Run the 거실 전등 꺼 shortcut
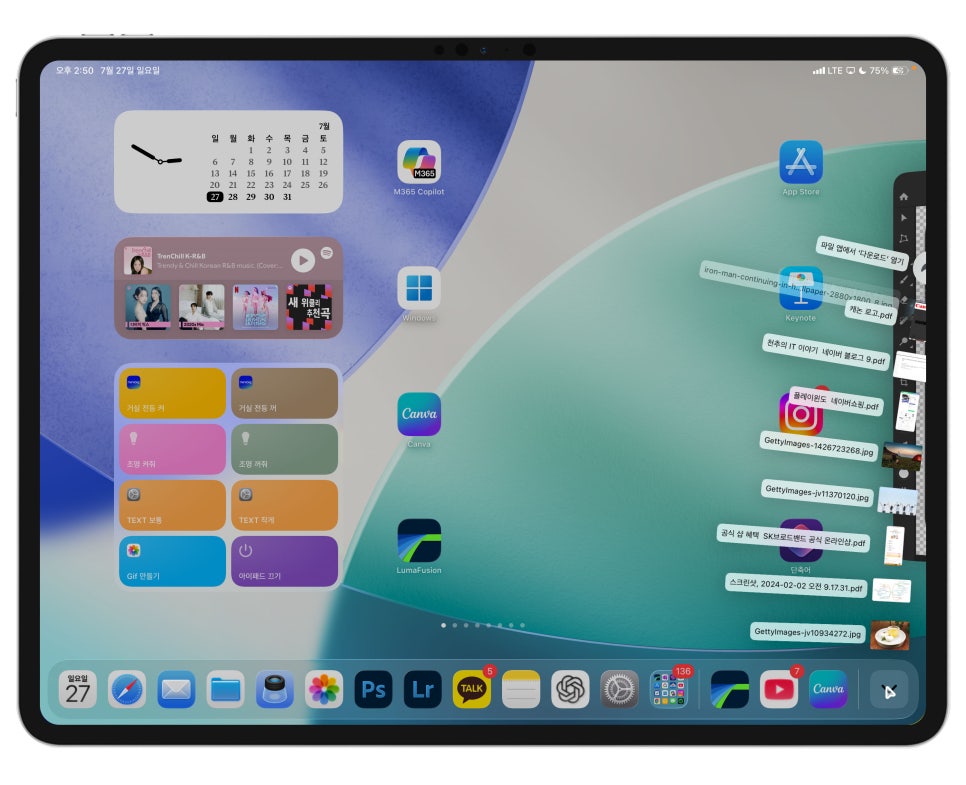This screenshot has height=785, width=966. coord(285,393)
